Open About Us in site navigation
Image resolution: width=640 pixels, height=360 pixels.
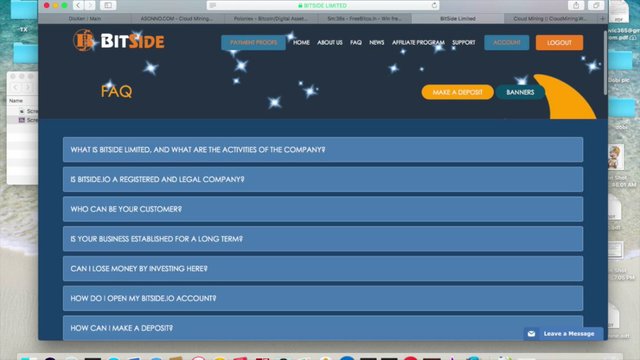[330, 42]
